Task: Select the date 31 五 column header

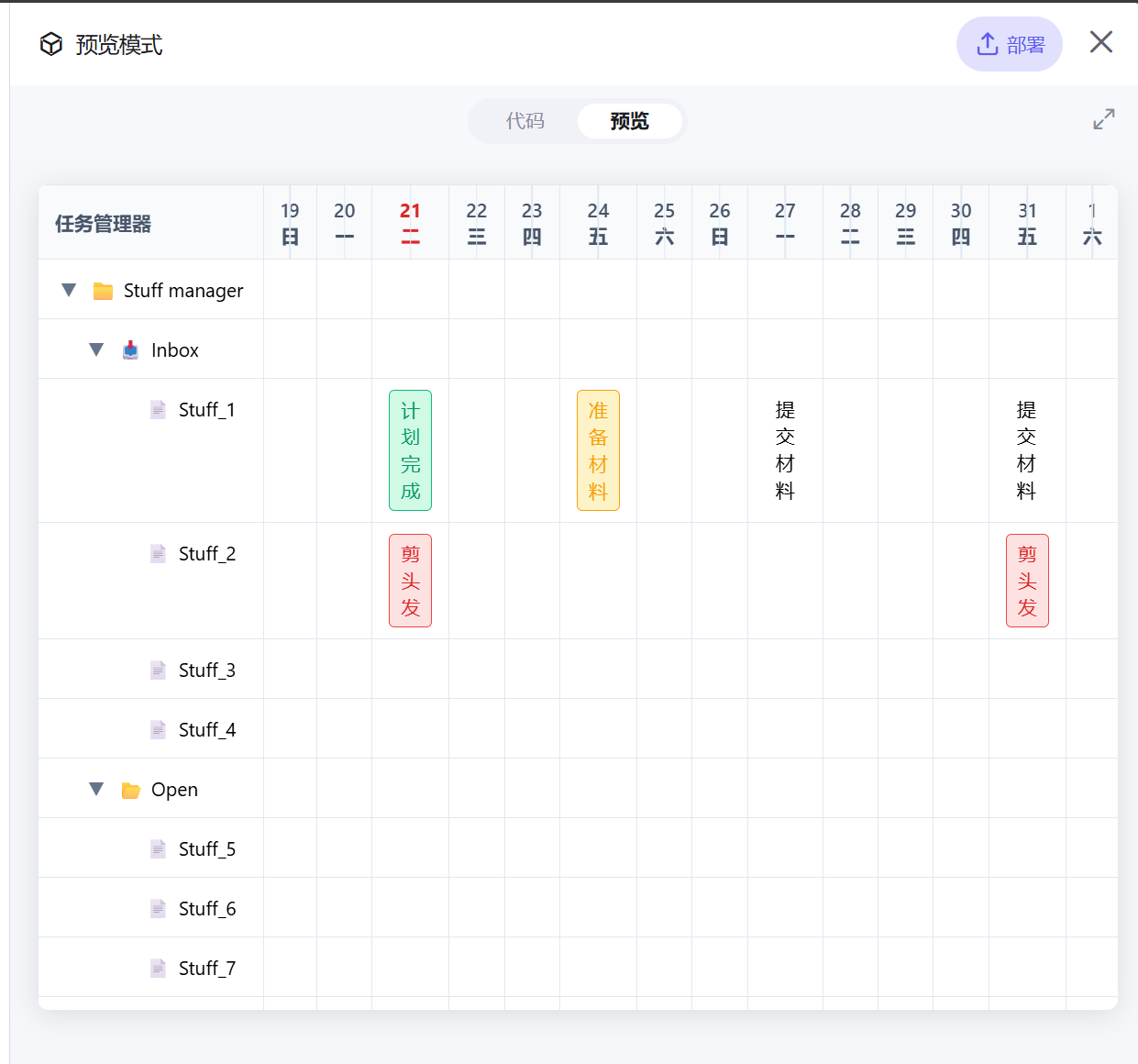Action: coord(1027,223)
